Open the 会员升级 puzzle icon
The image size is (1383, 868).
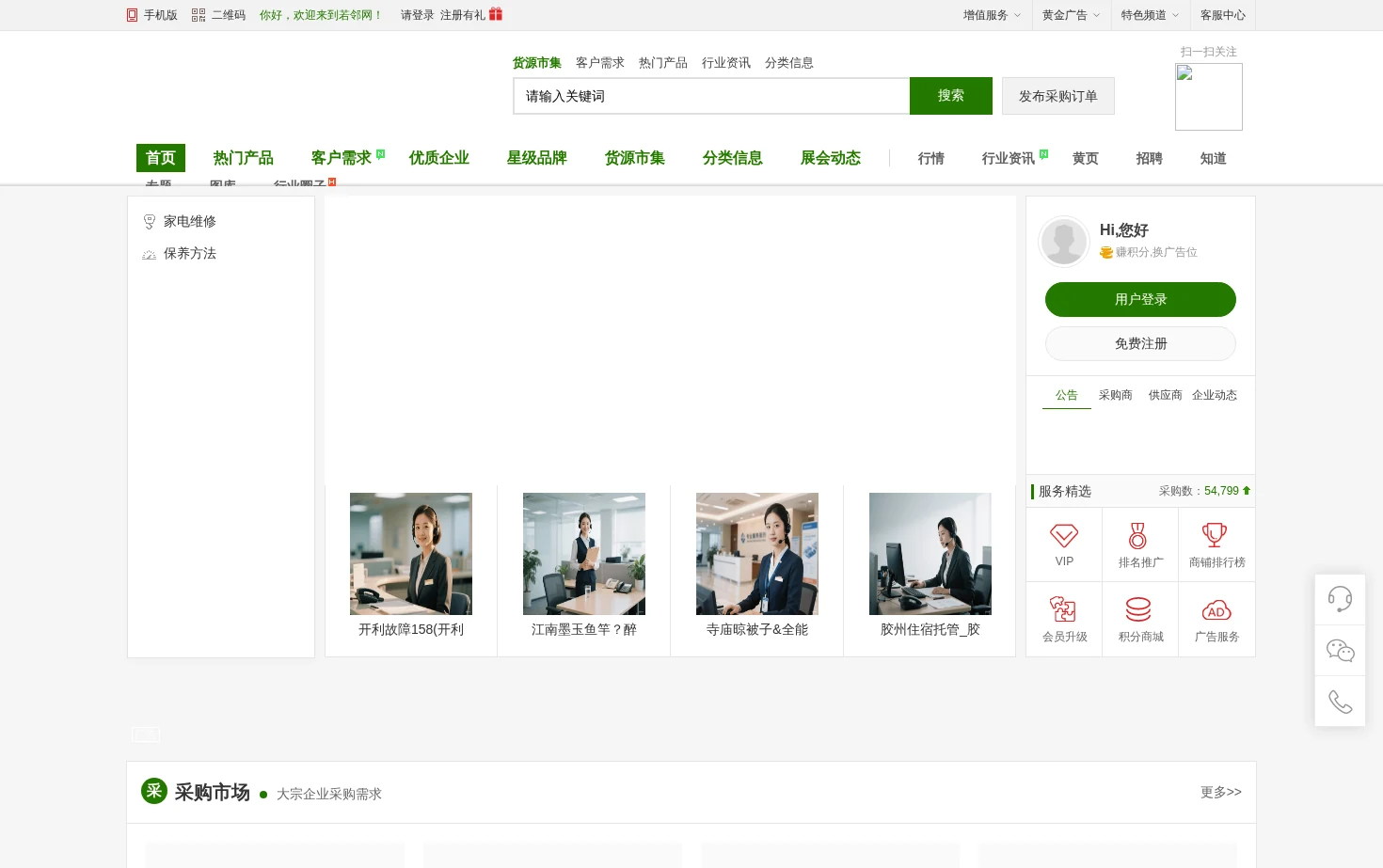click(1063, 609)
